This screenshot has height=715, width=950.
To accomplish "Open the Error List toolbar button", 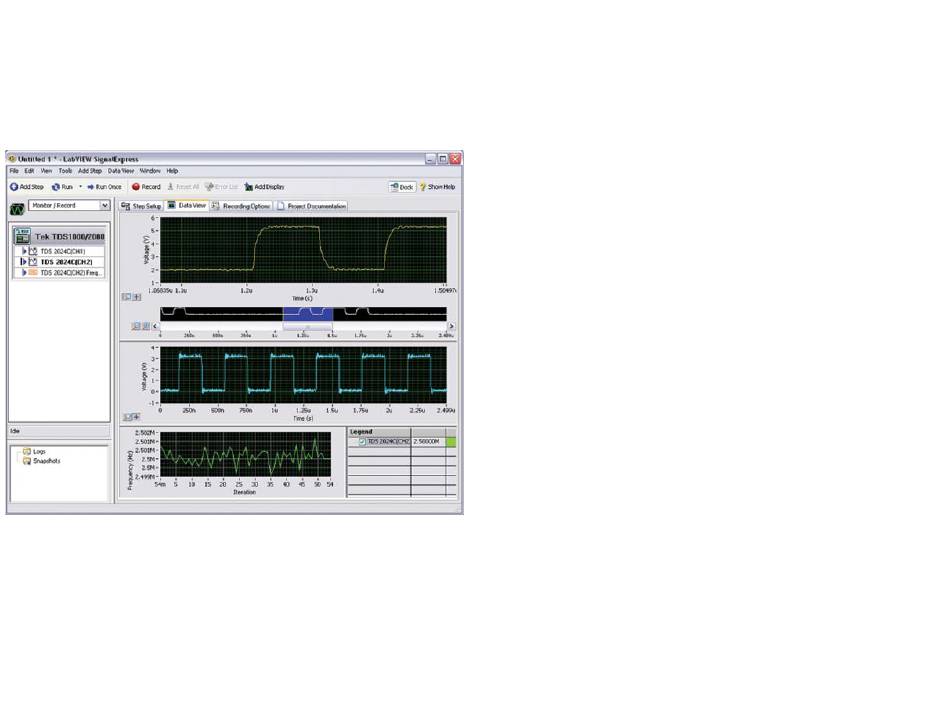I will (x=221, y=187).
